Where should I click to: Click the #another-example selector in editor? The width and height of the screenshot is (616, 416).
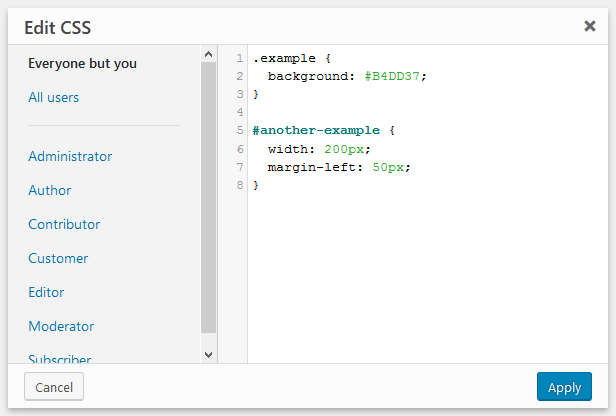point(316,130)
